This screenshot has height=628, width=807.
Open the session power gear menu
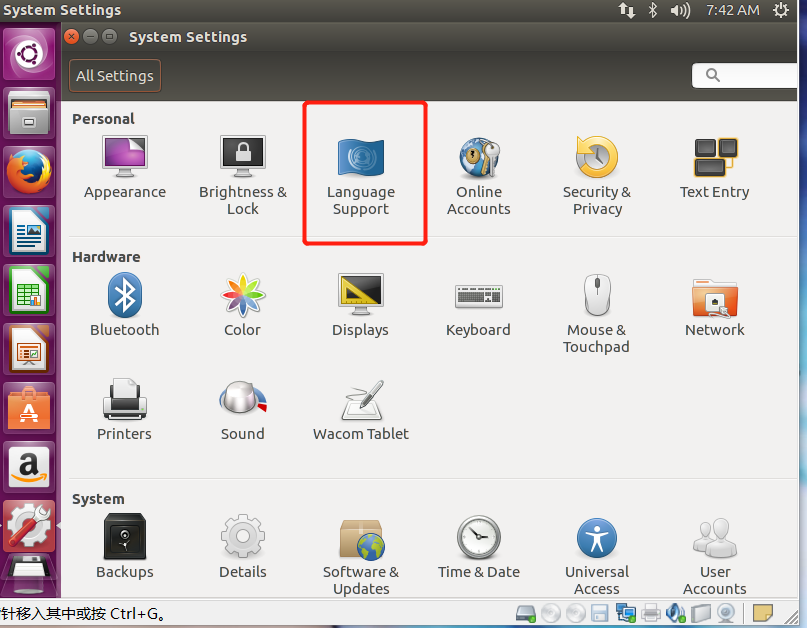click(x=781, y=10)
